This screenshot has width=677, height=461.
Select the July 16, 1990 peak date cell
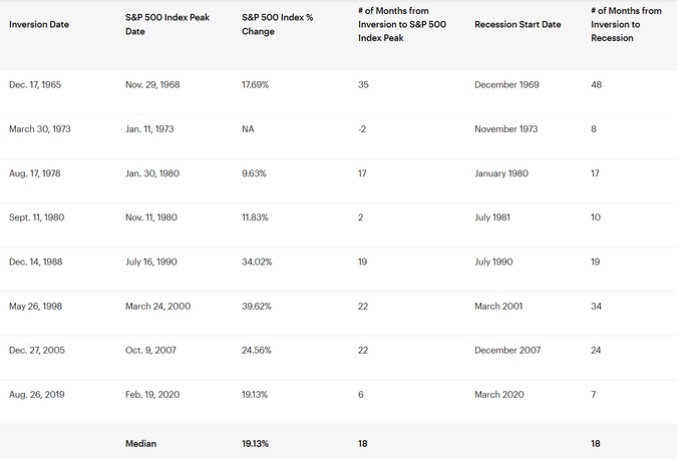[x=150, y=262]
